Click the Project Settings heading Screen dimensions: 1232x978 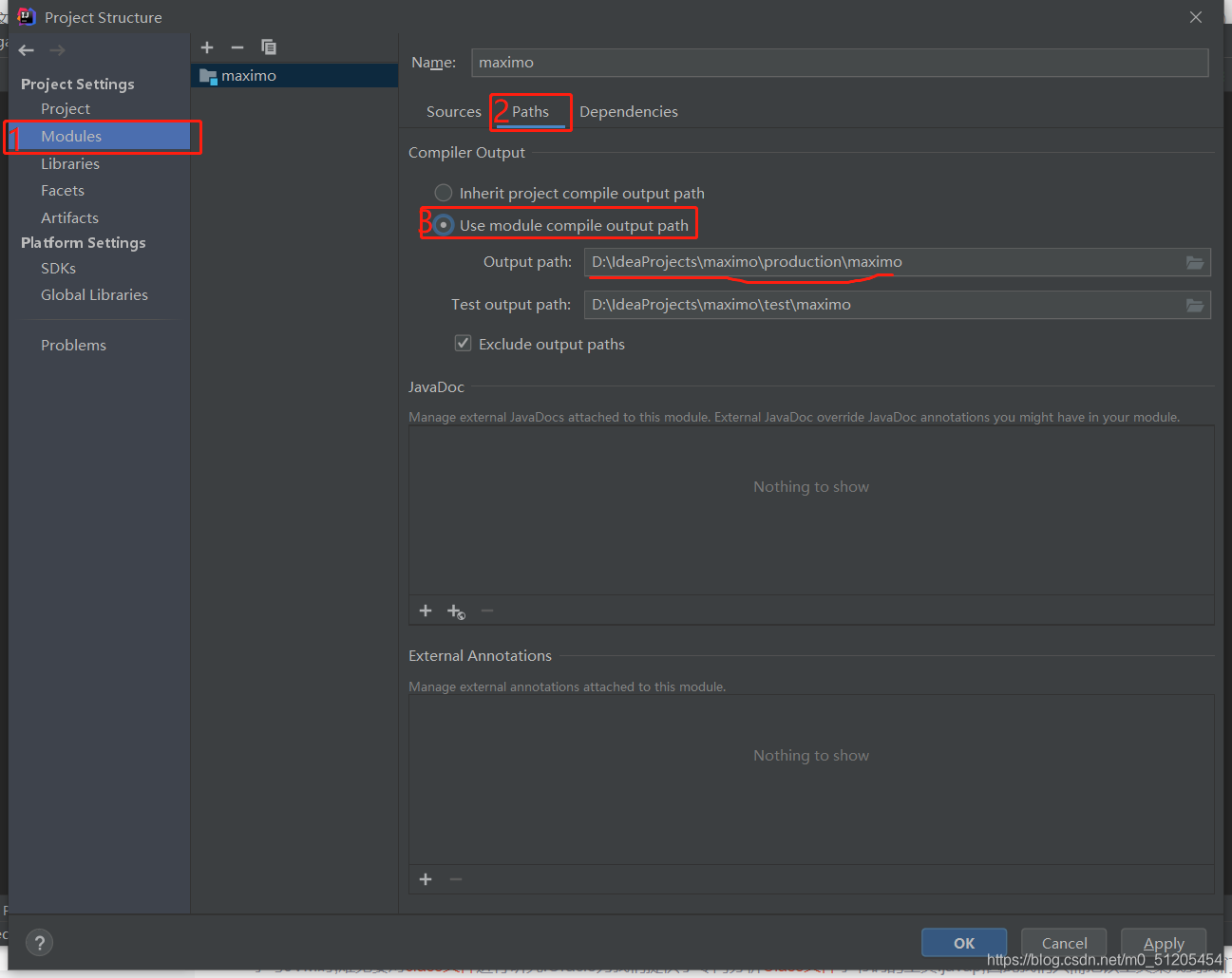point(78,85)
